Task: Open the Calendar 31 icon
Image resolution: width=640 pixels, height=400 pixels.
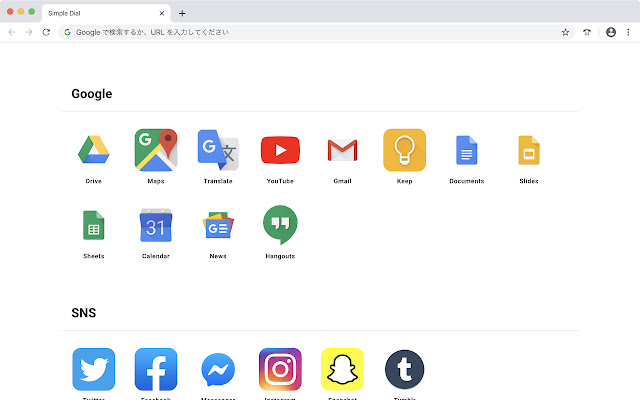Action: coord(156,225)
